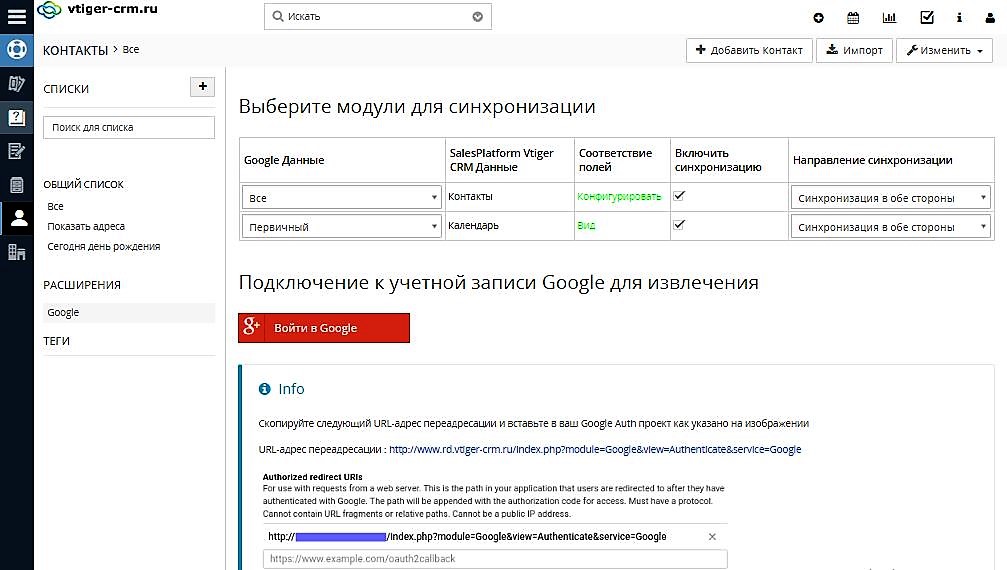Open the hamburger main menu
Screen dimensions: 1007x570
coord(16,16)
